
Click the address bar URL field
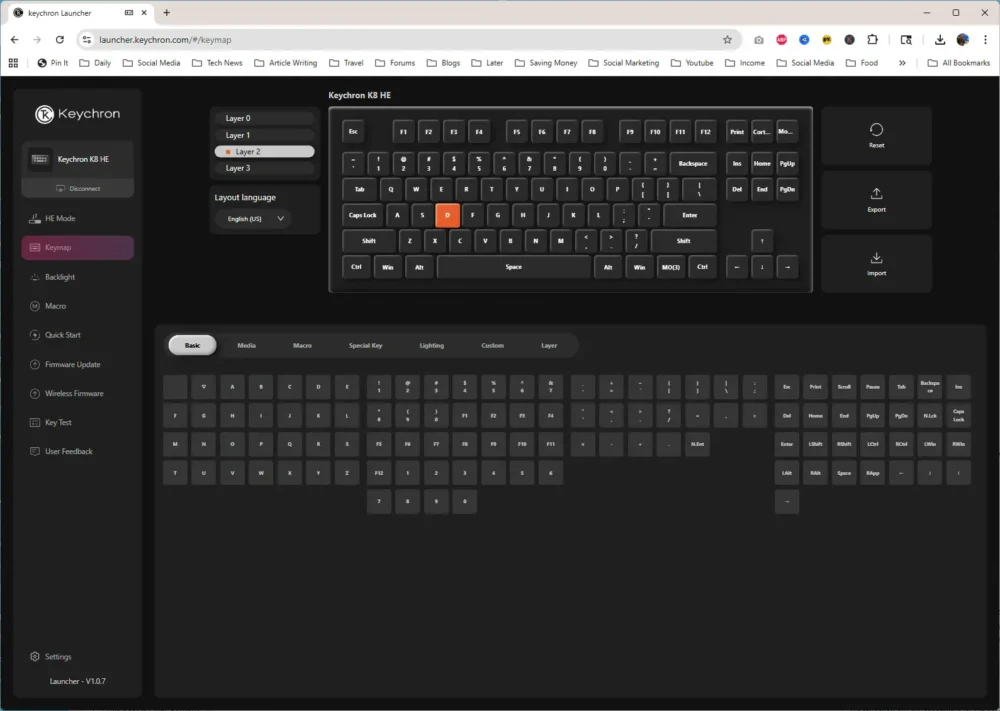(x=408, y=40)
